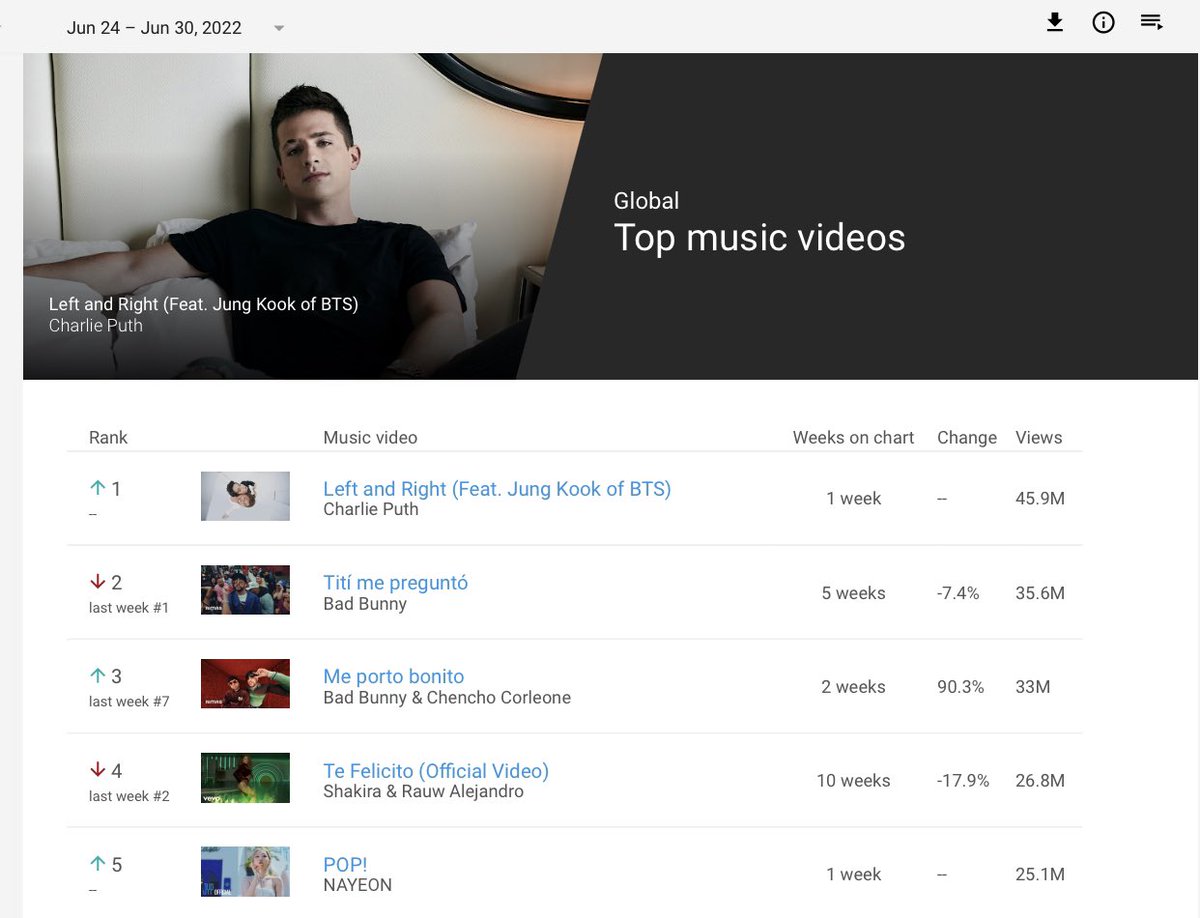Expand the Jun 24 – Jun 30, 2022 date dropdown
The width and height of the screenshot is (1200, 918).
tap(279, 28)
